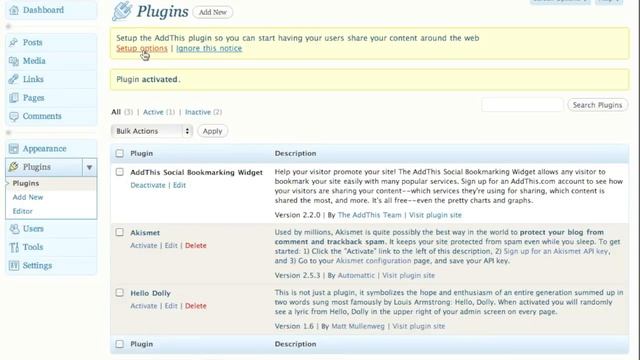Click the large Plugins header plug icon
640x360 pixels.
point(122,11)
